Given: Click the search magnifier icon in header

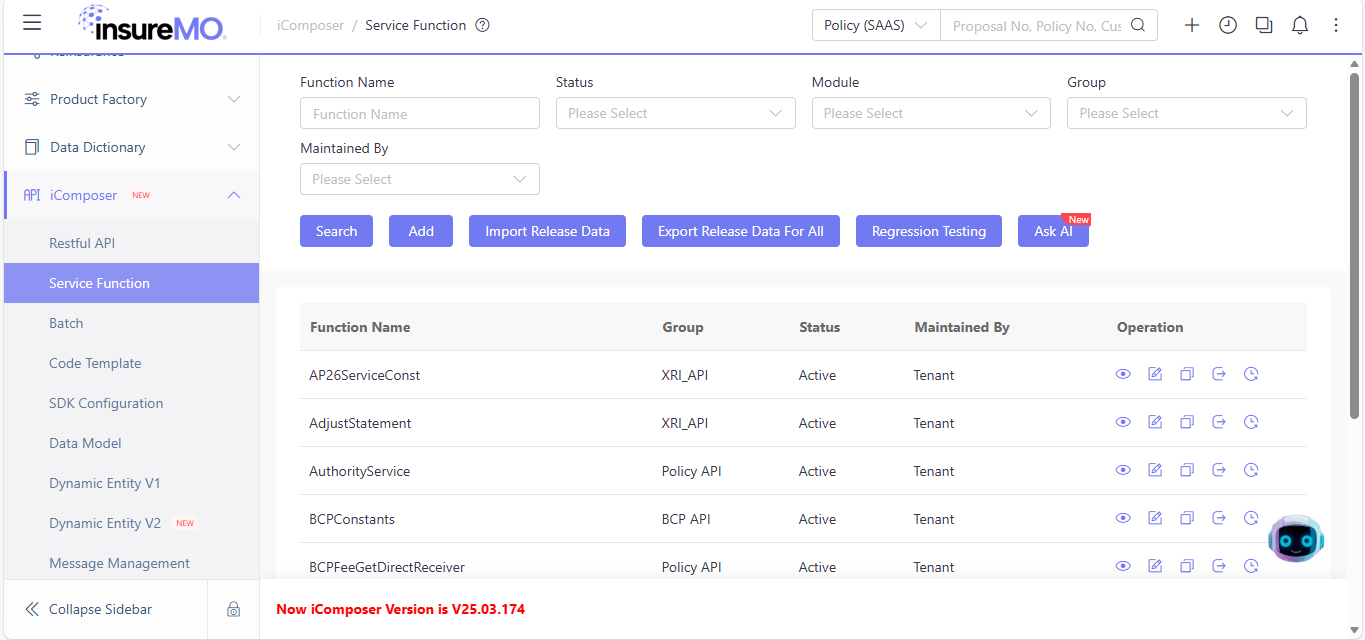Looking at the screenshot, I should point(1138,26).
